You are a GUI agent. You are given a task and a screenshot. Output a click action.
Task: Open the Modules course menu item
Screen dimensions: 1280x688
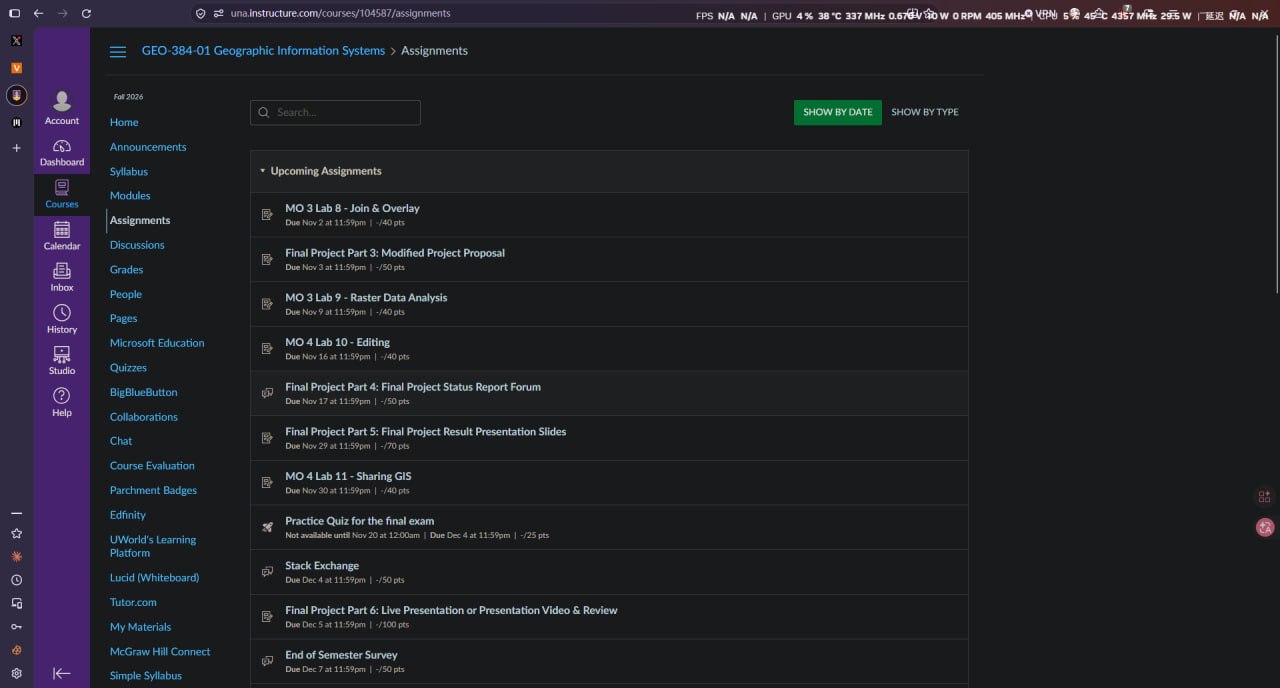pyautogui.click(x=130, y=196)
